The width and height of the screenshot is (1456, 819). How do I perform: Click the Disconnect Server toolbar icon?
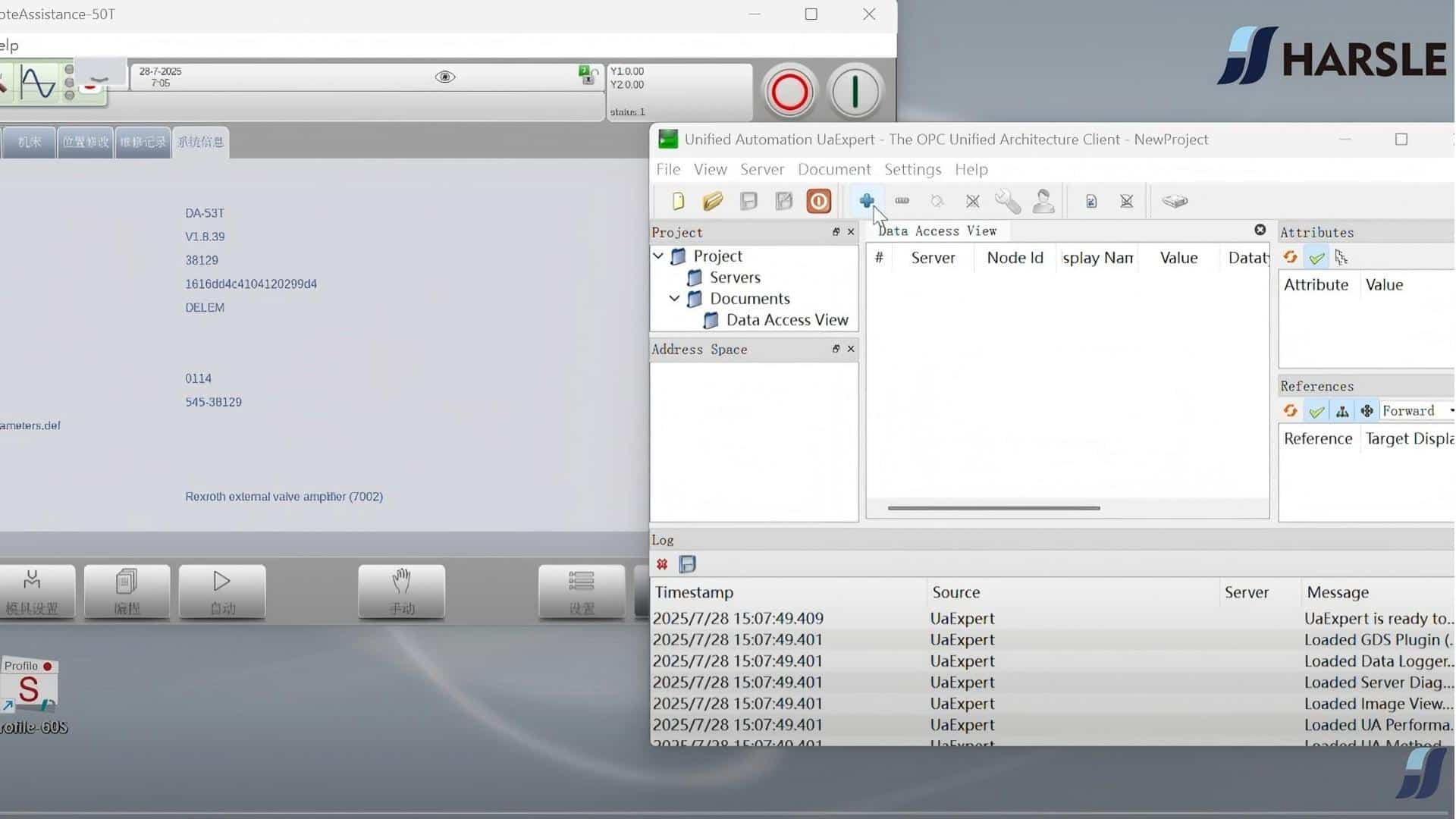973,201
